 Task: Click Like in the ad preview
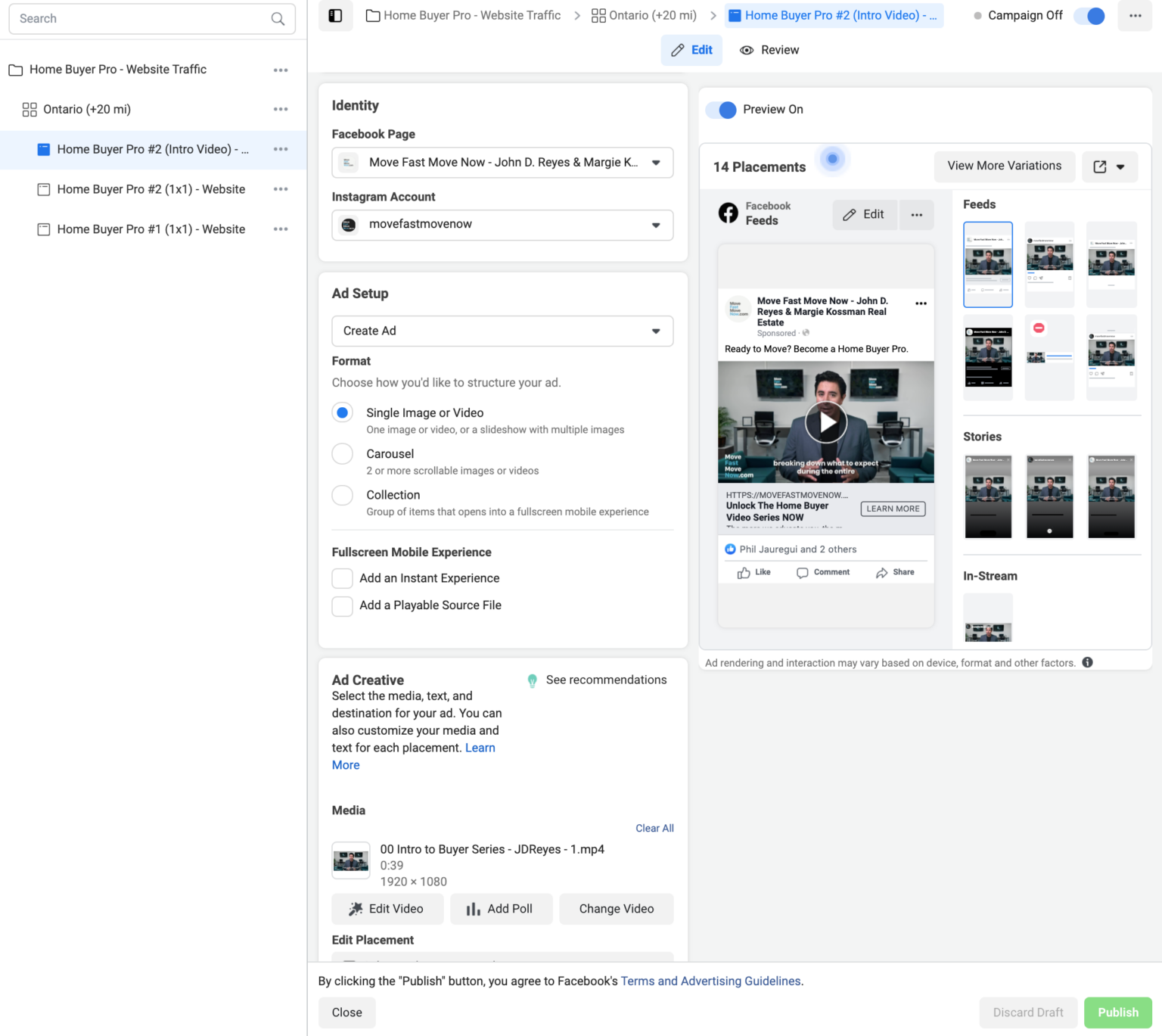[x=753, y=572]
